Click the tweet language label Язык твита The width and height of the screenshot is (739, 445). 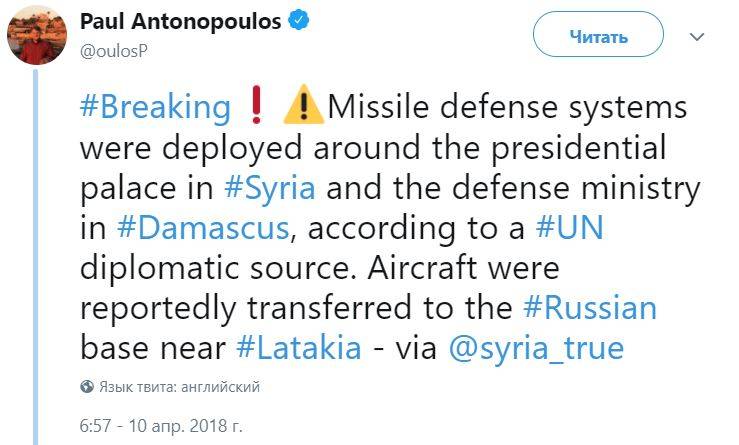[180, 386]
